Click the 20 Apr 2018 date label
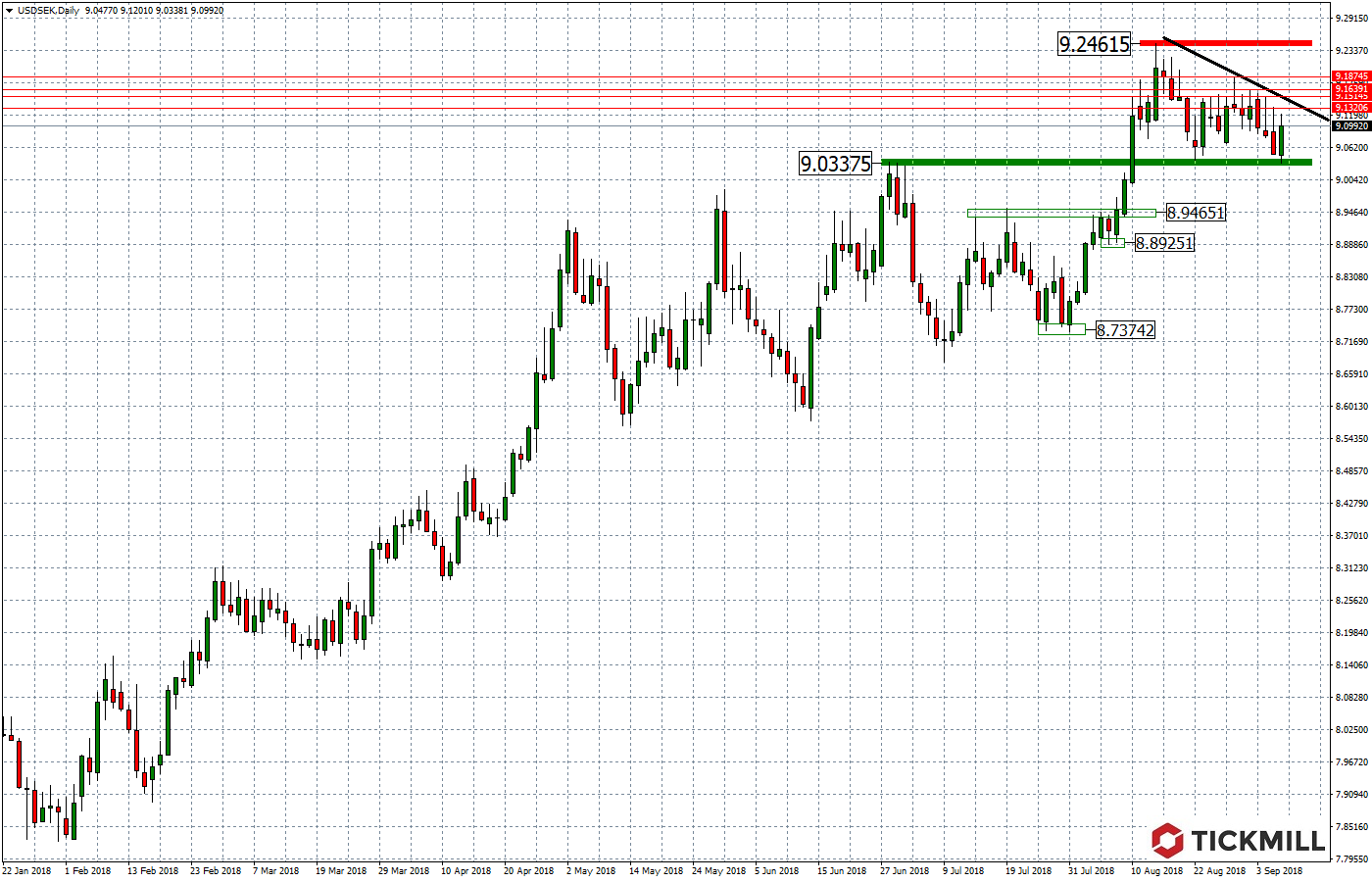Screen dimensions: 1372x882 click(x=529, y=870)
